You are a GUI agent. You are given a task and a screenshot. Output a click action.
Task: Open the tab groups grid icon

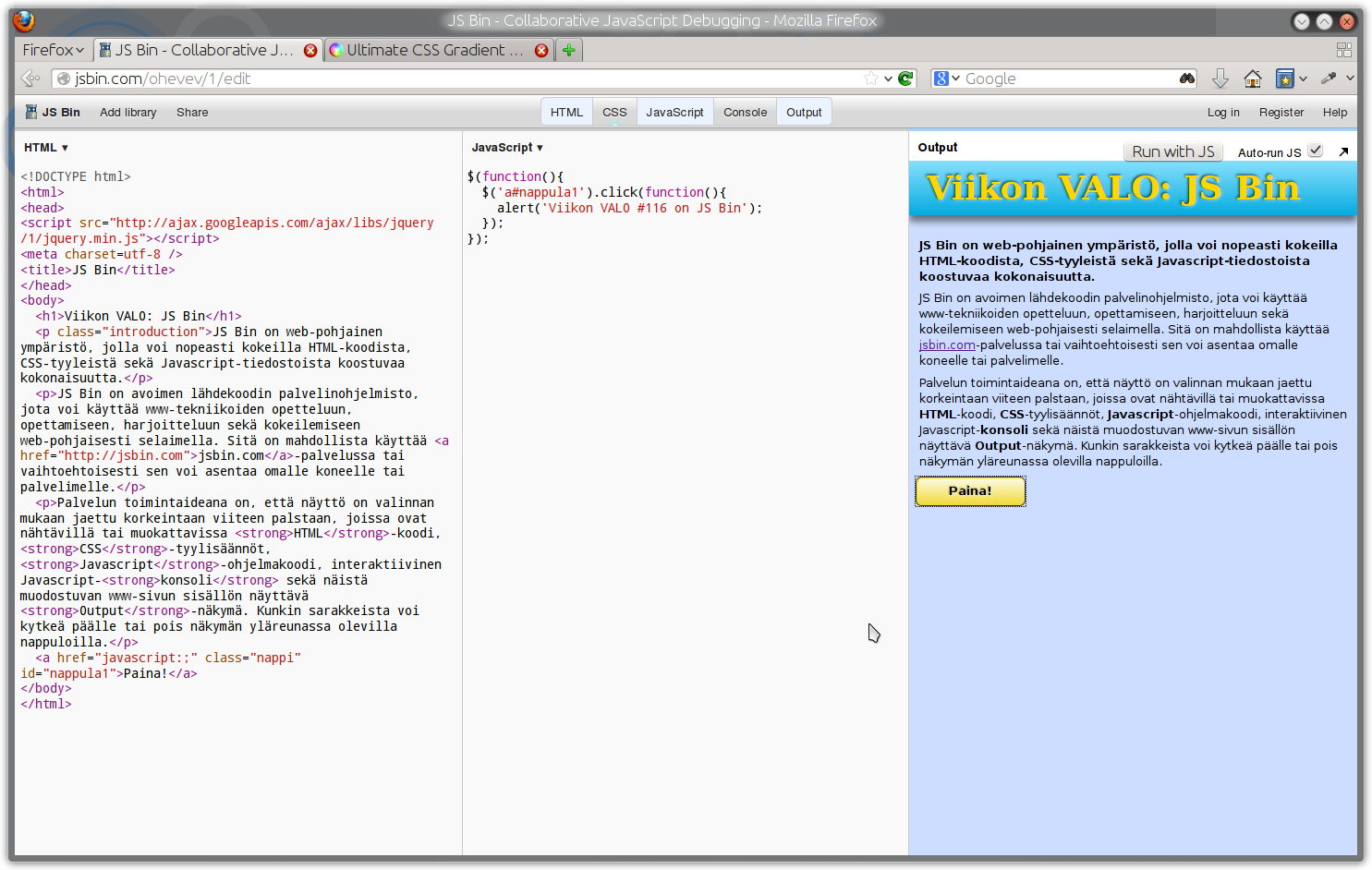1344,50
